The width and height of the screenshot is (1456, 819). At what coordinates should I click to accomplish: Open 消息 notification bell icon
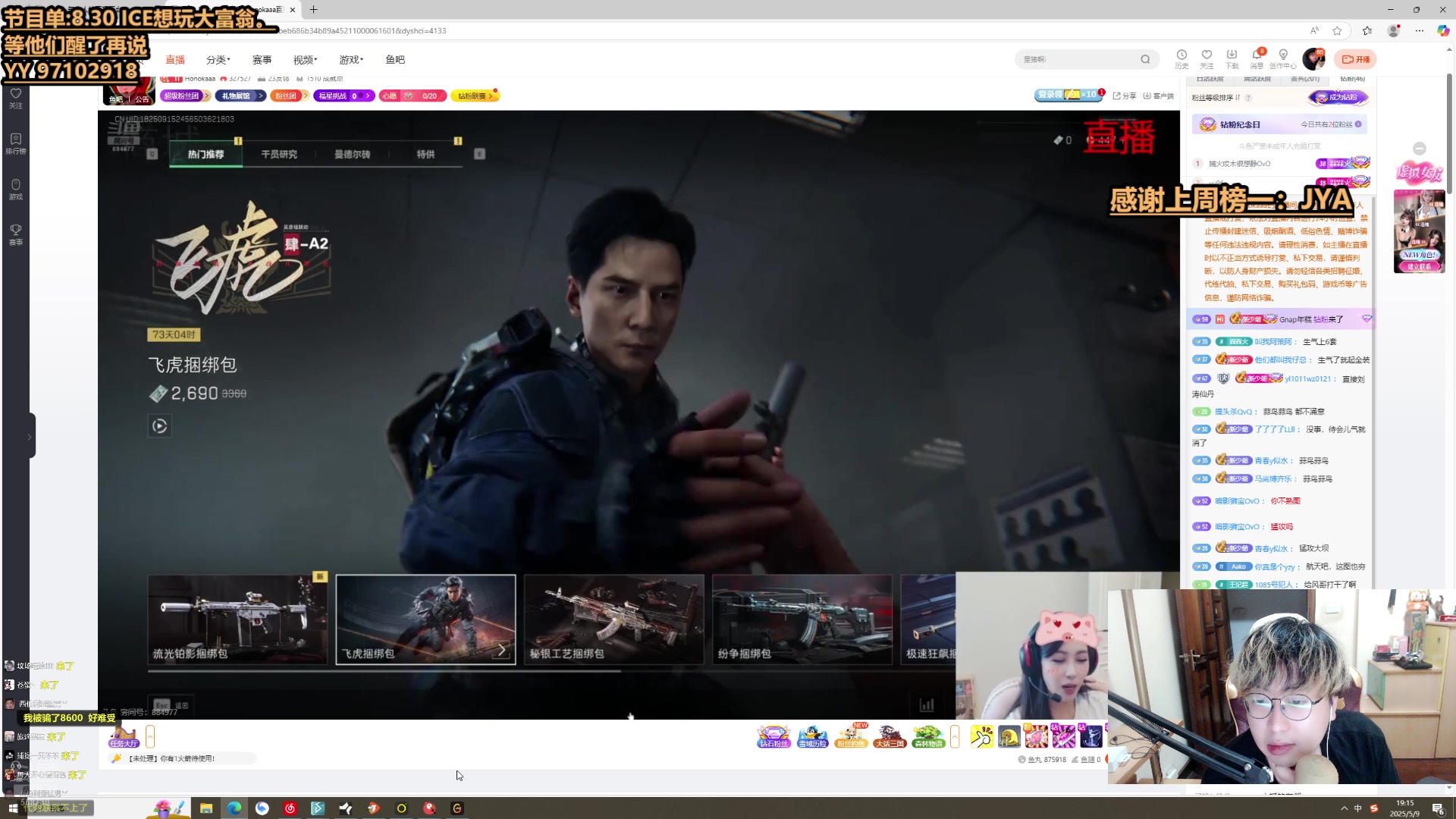(x=1257, y=55)
